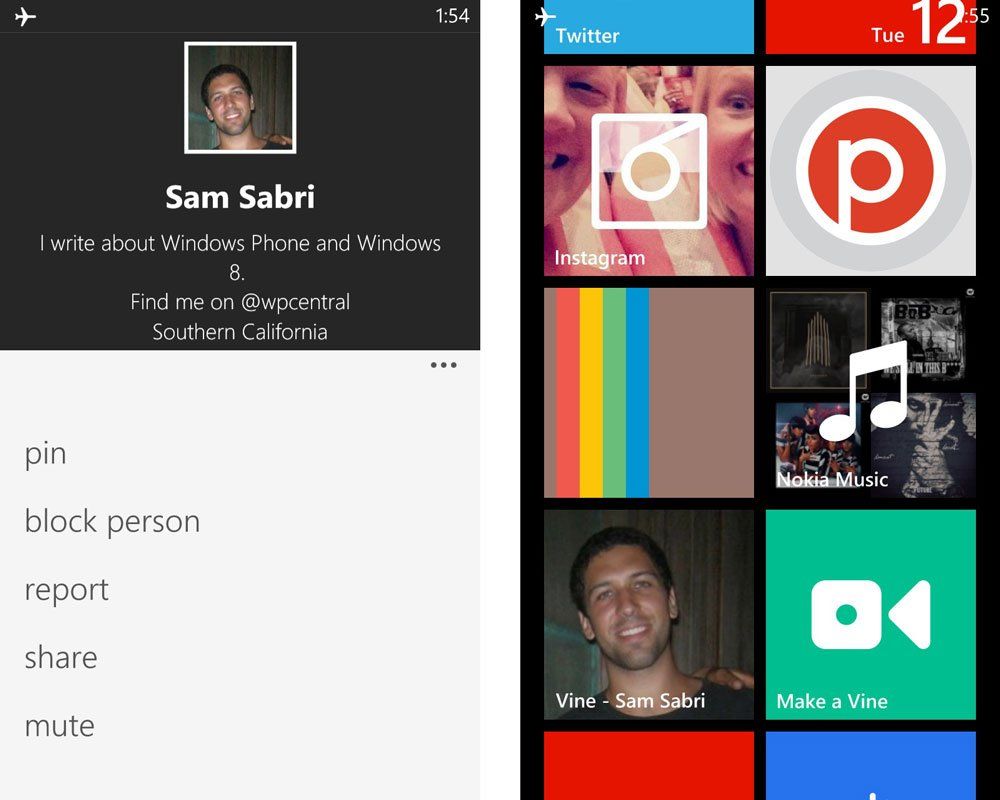Expand the ellipsis menu on profile
This screenshot has height=800, width=1000.
443,365
